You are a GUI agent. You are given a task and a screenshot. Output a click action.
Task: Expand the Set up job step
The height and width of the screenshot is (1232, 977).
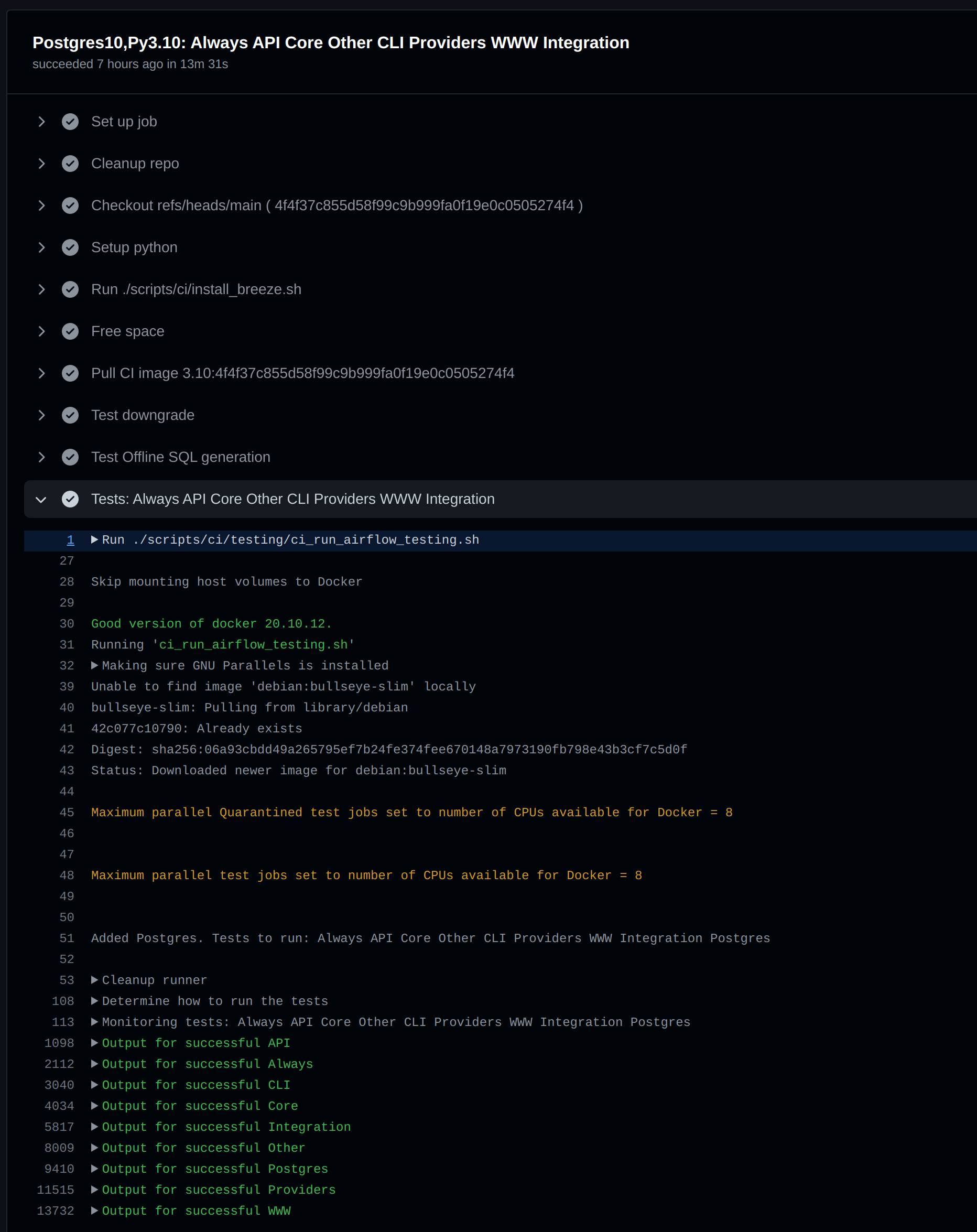coord(42,122)
